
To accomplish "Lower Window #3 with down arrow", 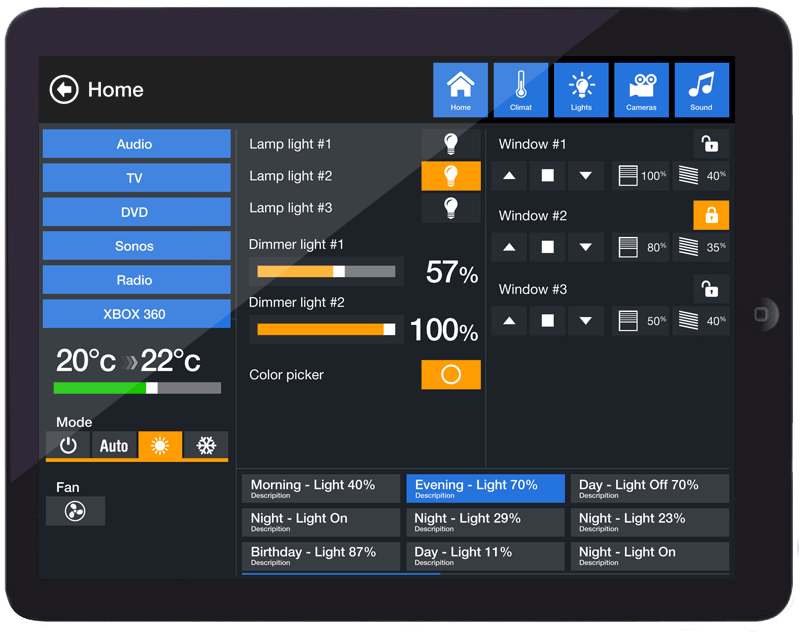I will click(586, 321).
